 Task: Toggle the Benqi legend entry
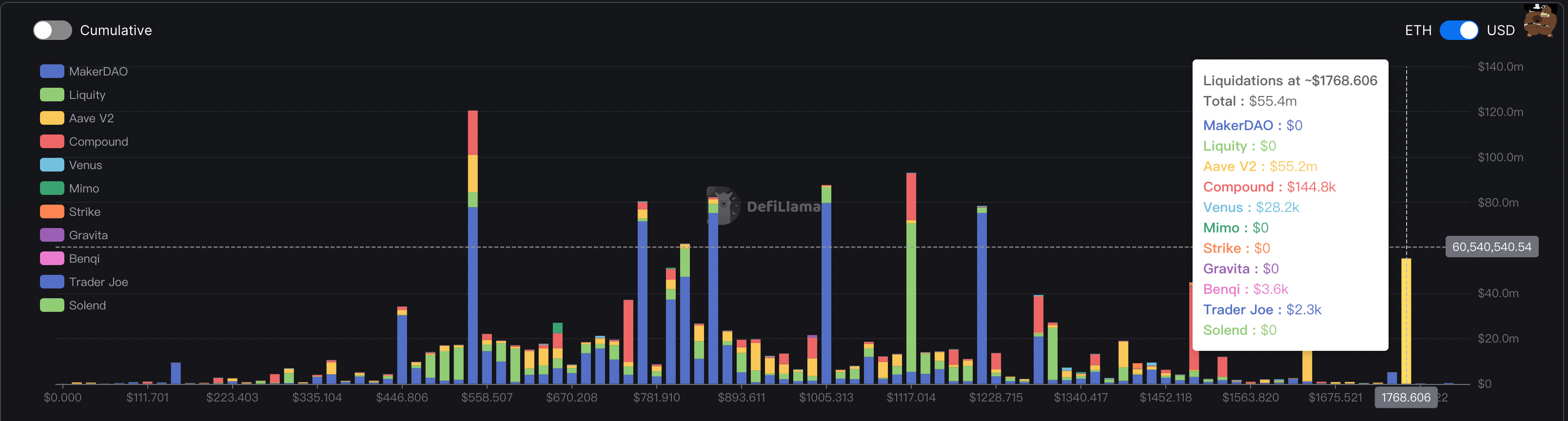point(69,259)
